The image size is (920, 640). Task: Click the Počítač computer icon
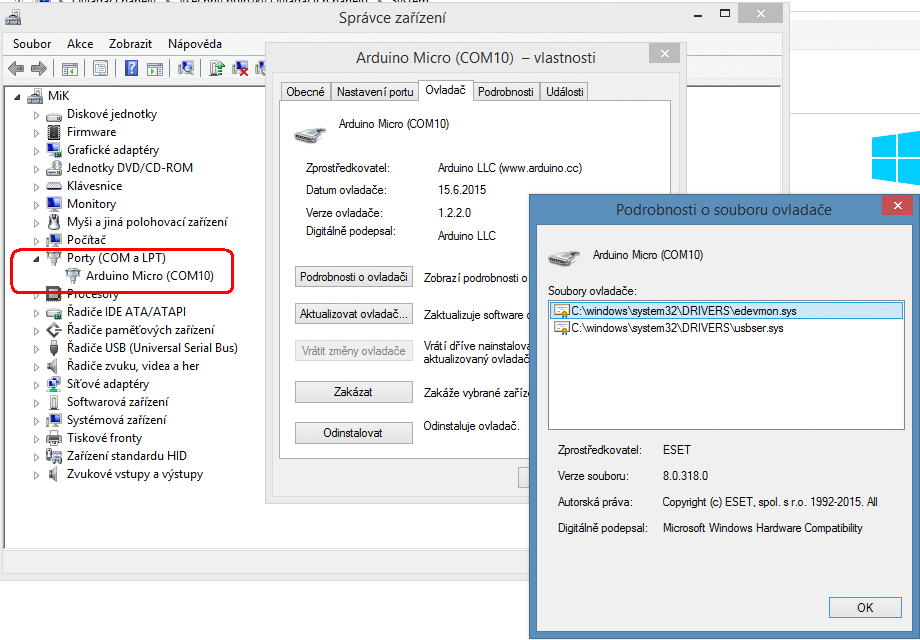54,240
